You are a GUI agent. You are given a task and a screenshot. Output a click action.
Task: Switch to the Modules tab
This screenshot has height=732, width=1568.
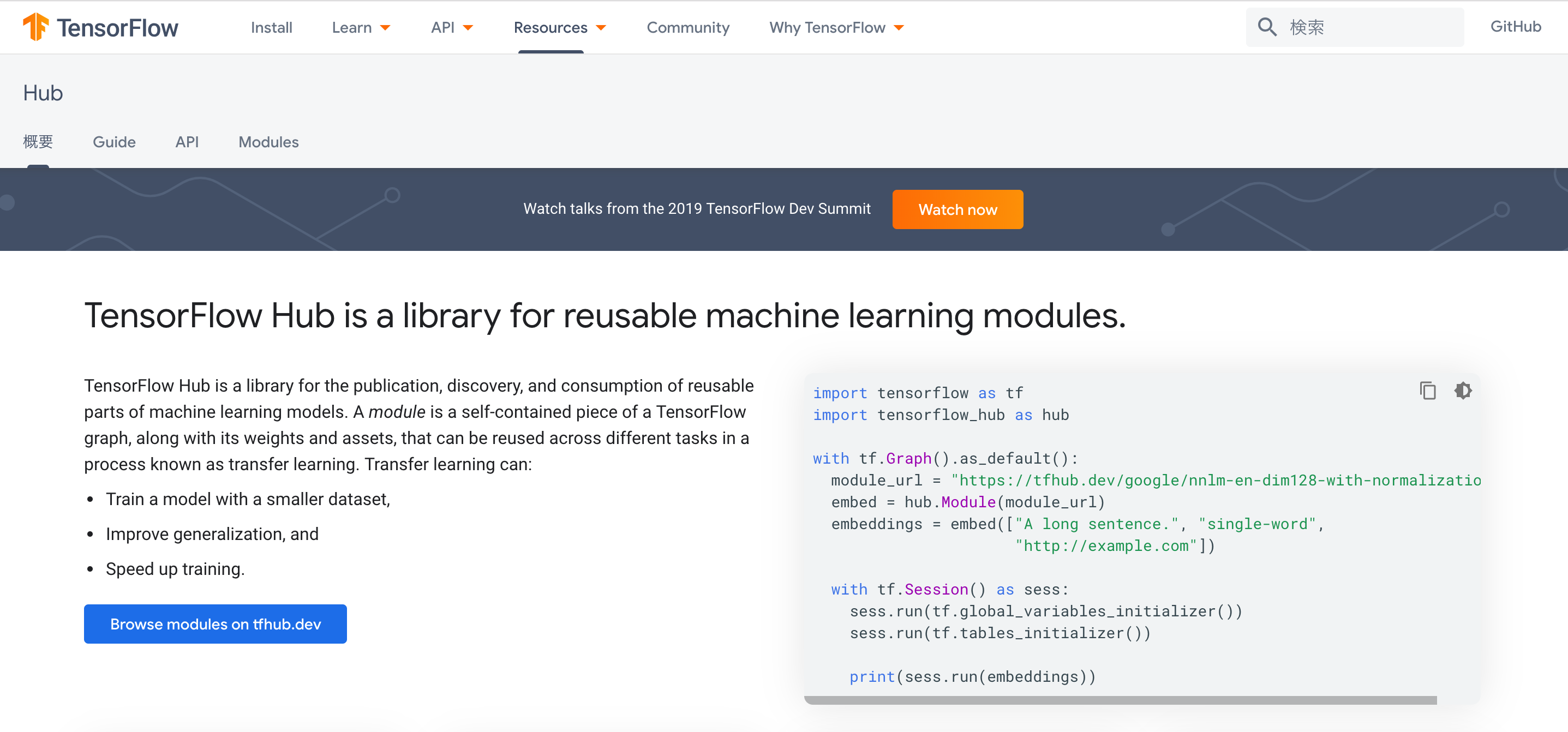pyautogui.click(x=268, y=142)
